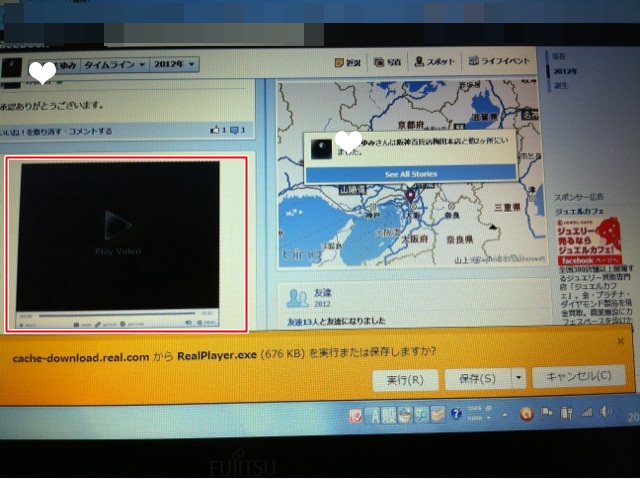Click the bing logo on the map

[302, 255]
